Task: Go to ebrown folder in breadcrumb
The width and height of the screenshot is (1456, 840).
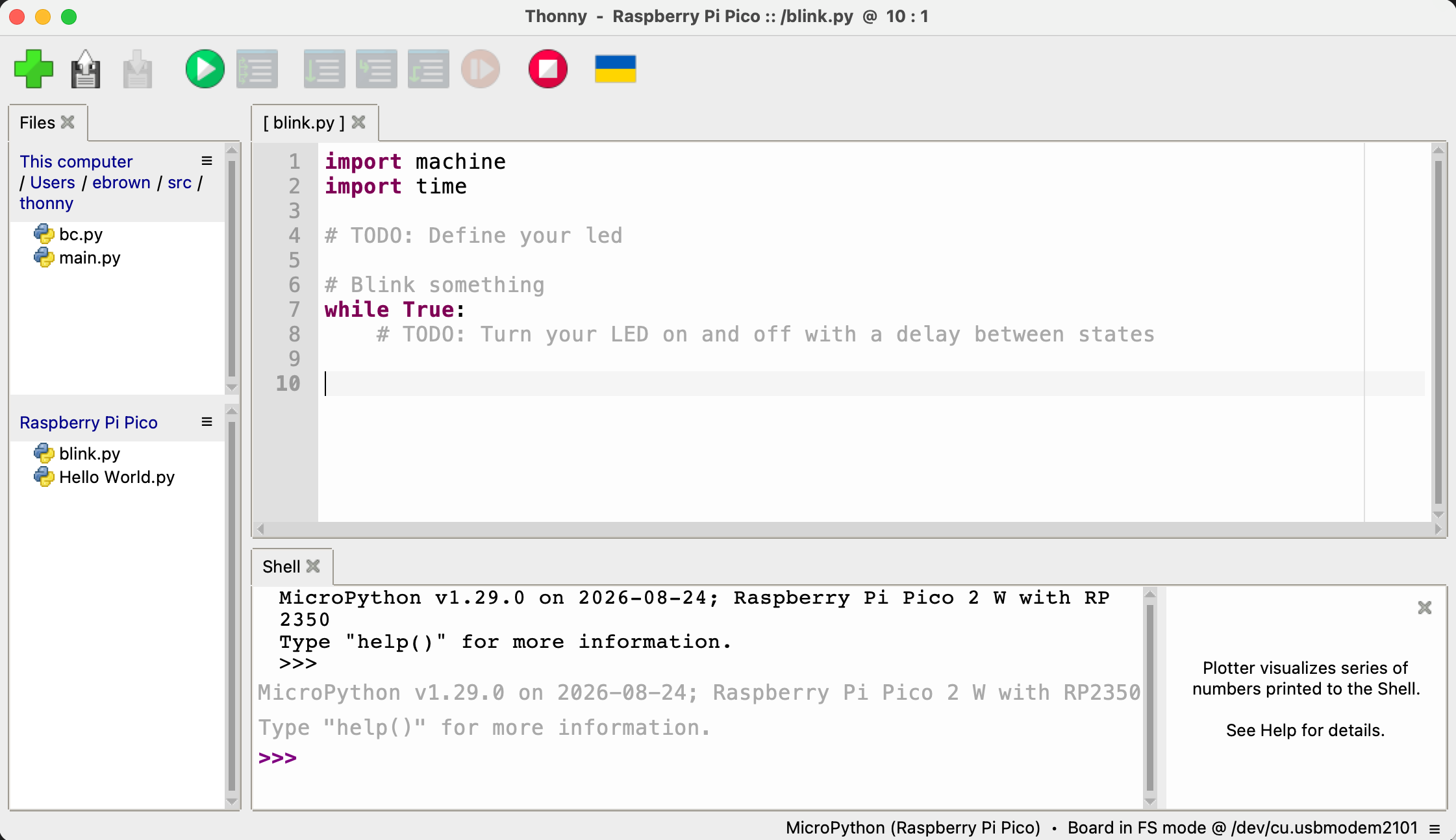Action: [x=121, y=182]
